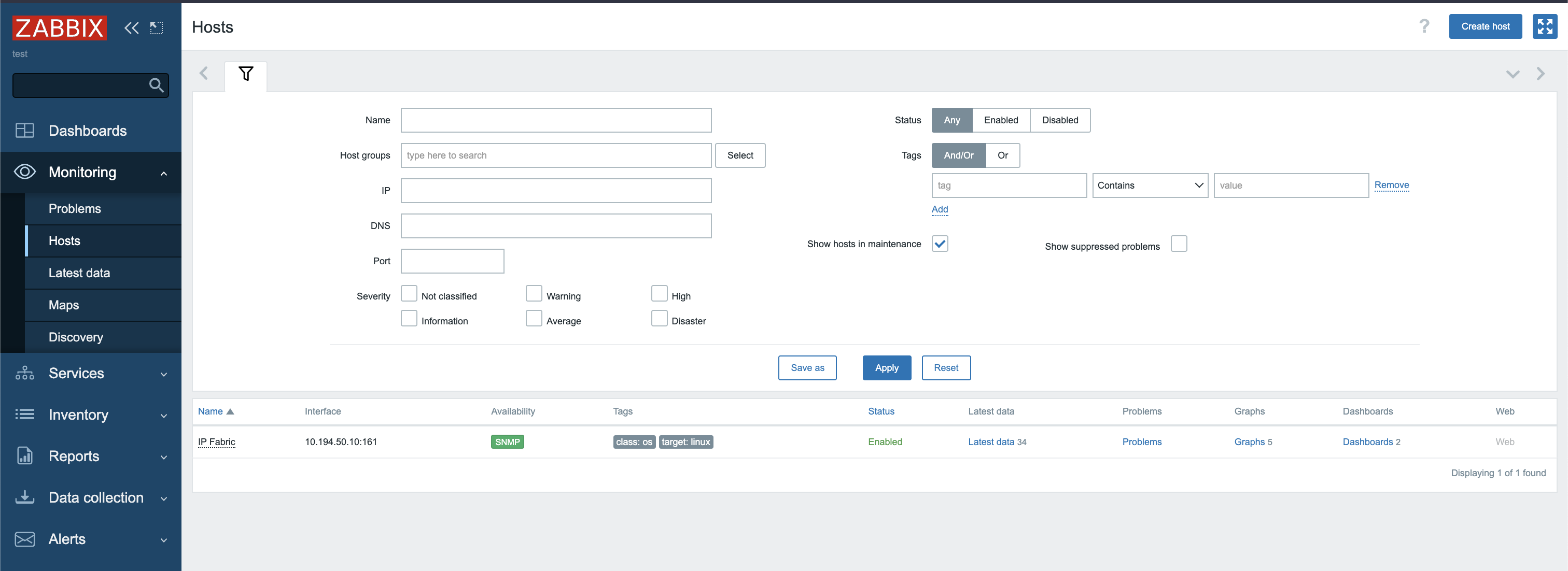1568x571 pixels.
Task: Toggle Show hosts in maintenance checkbox
Action: [x=939, y=244]
